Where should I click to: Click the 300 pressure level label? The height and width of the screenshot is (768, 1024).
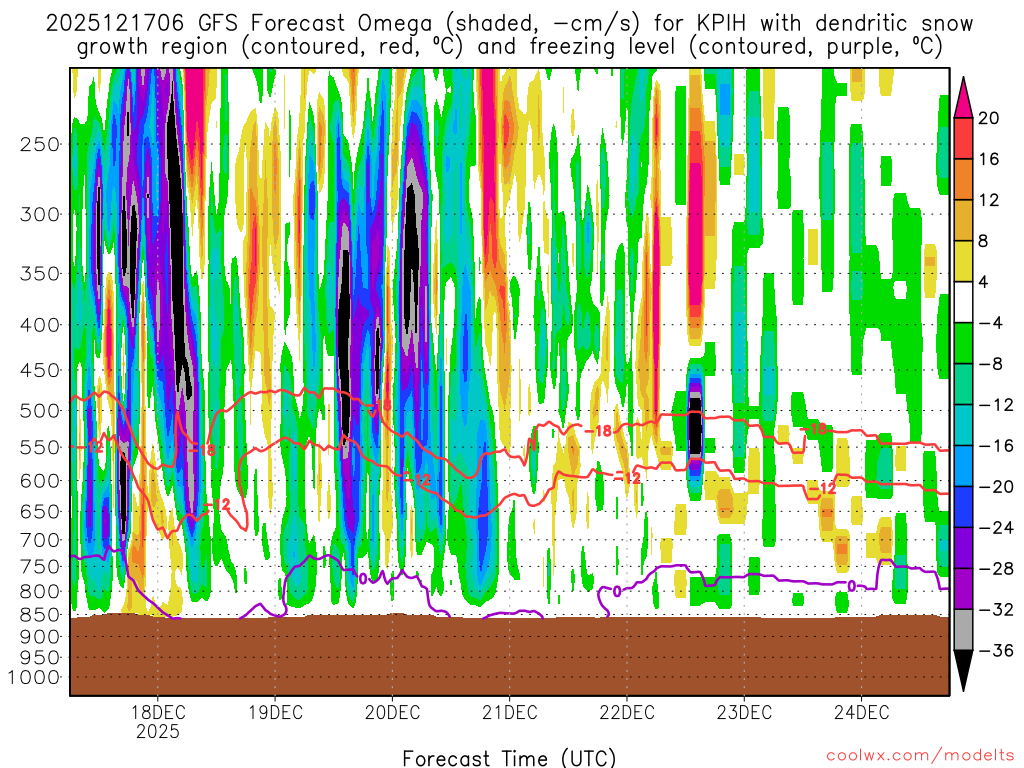coord(40,214)
